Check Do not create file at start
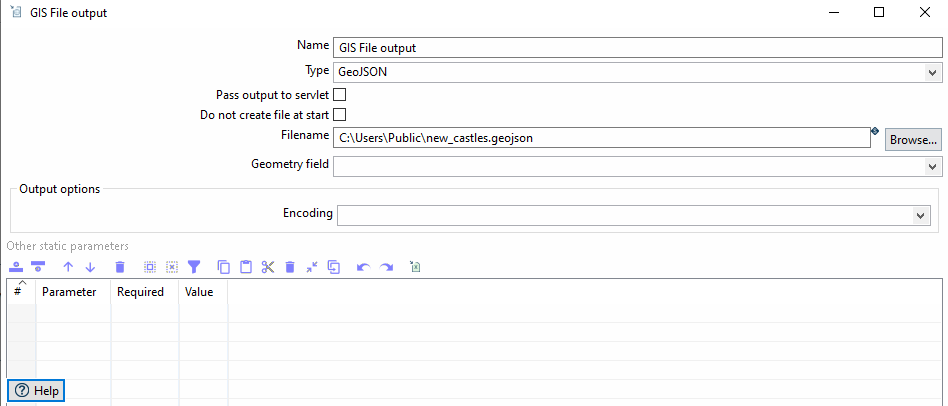The width and height of the screenshot is (948, 406). point(340,114)
